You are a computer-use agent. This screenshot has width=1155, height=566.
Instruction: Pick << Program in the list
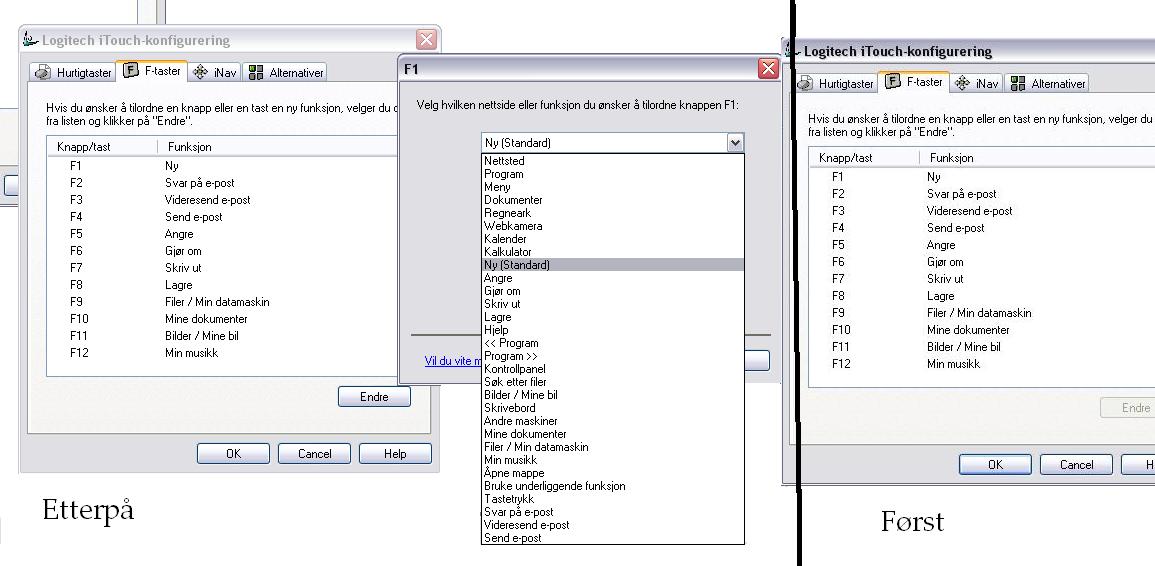click(x=612, y=343)
